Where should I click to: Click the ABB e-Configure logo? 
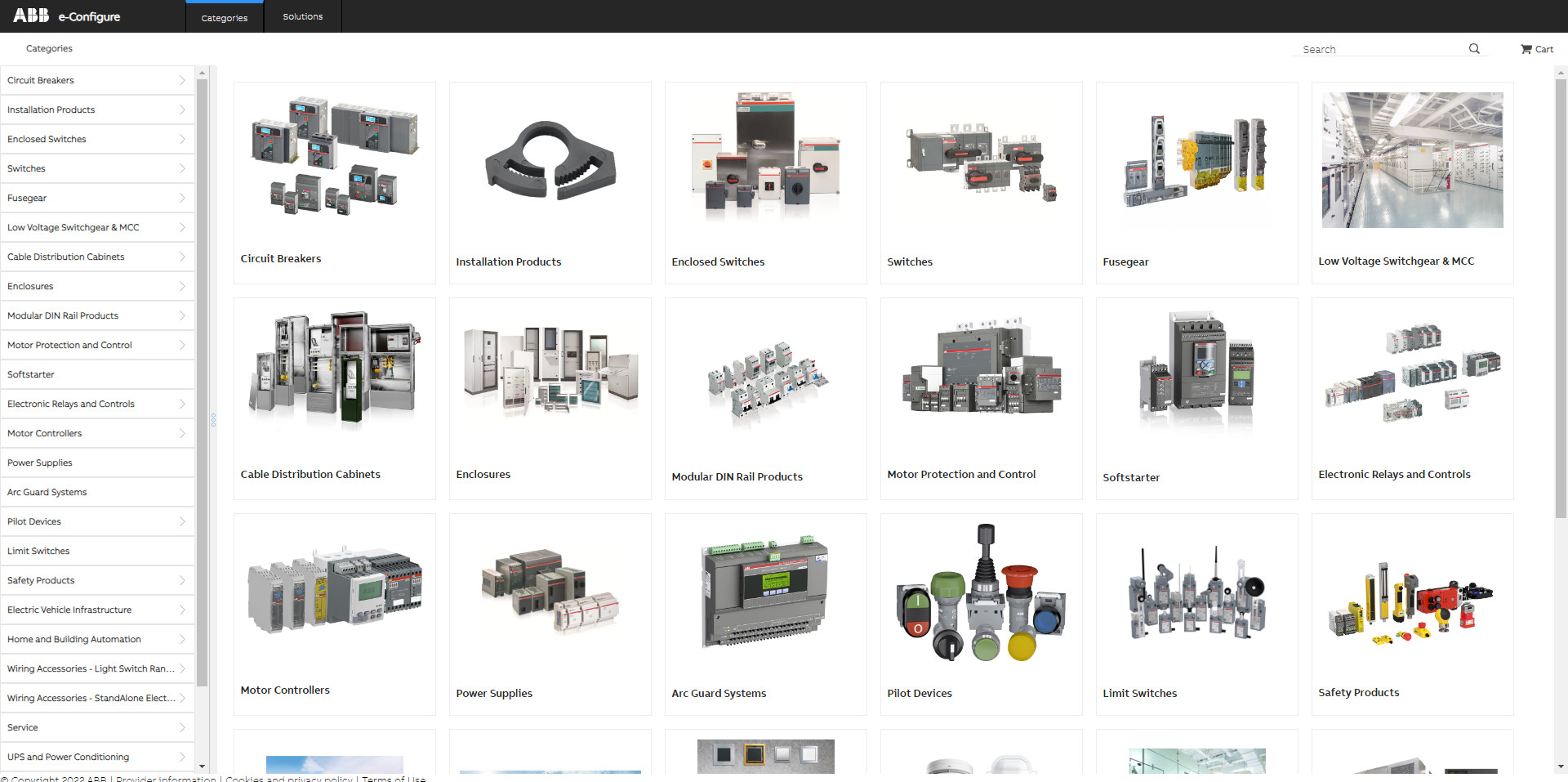point(67,16)
